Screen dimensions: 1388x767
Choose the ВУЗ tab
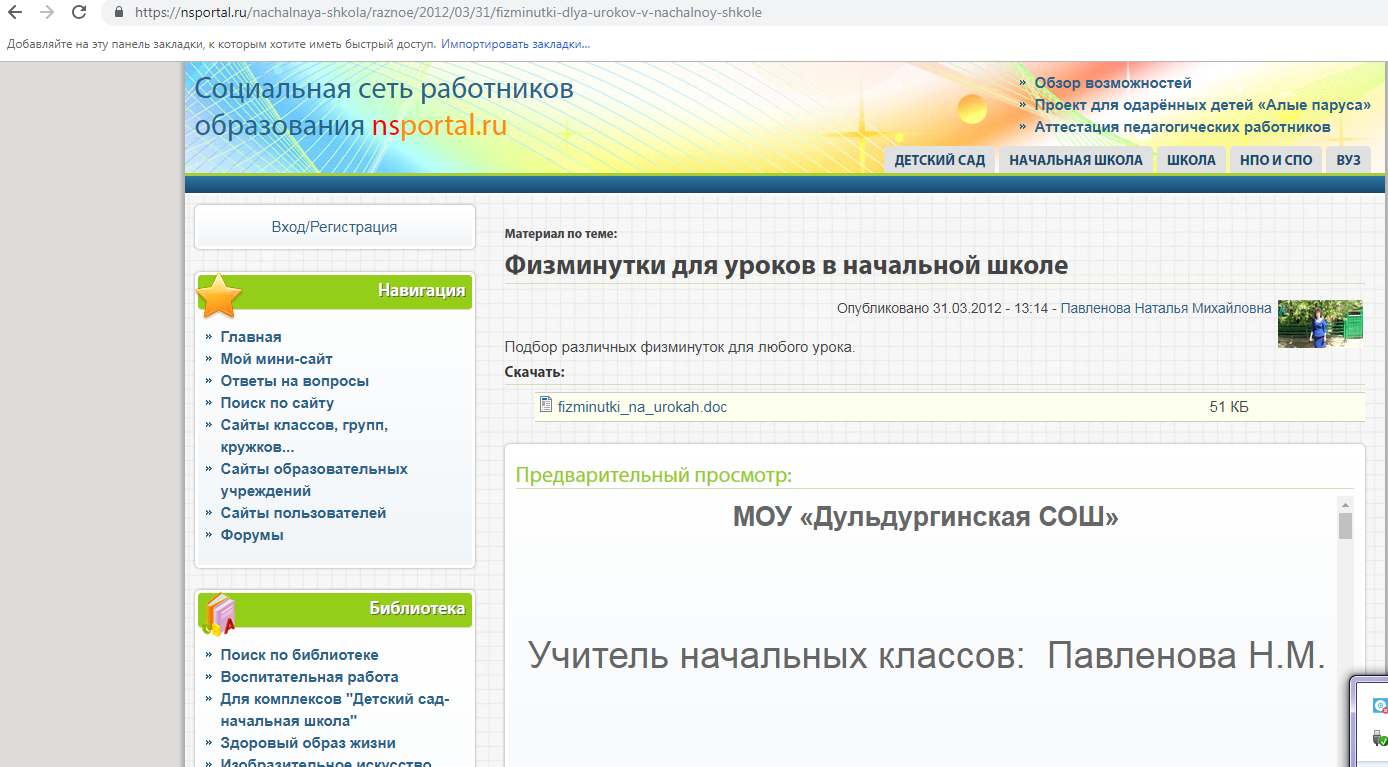point(1348,160)
